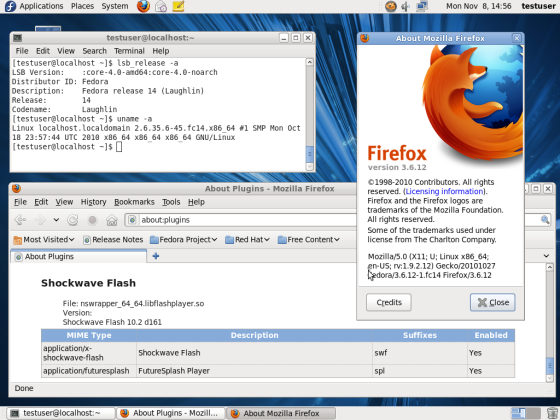Open the Release Notes bookmark

tap(113, 240)
